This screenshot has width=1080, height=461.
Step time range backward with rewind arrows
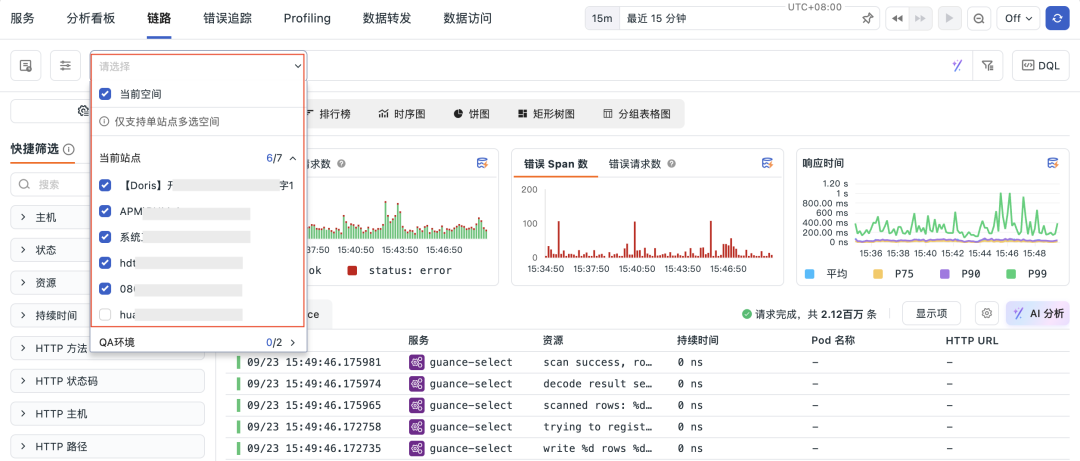point(897,19)
